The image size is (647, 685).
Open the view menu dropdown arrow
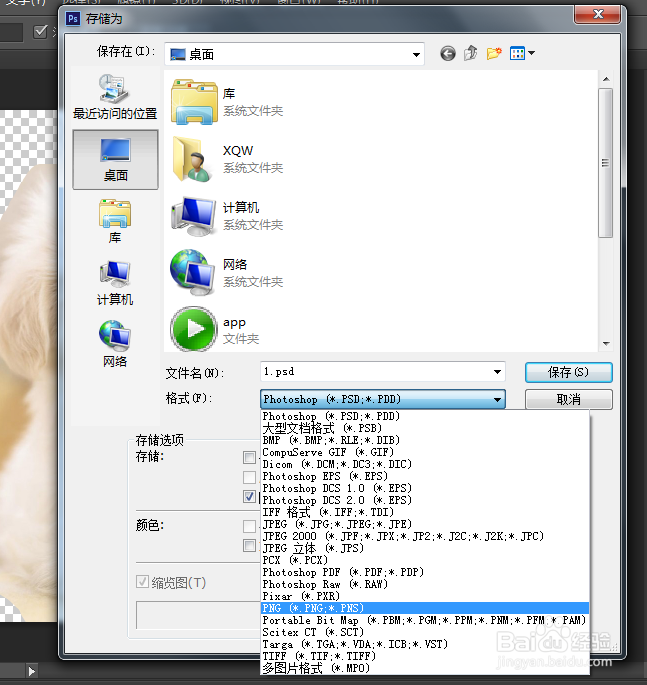[531, 53]
